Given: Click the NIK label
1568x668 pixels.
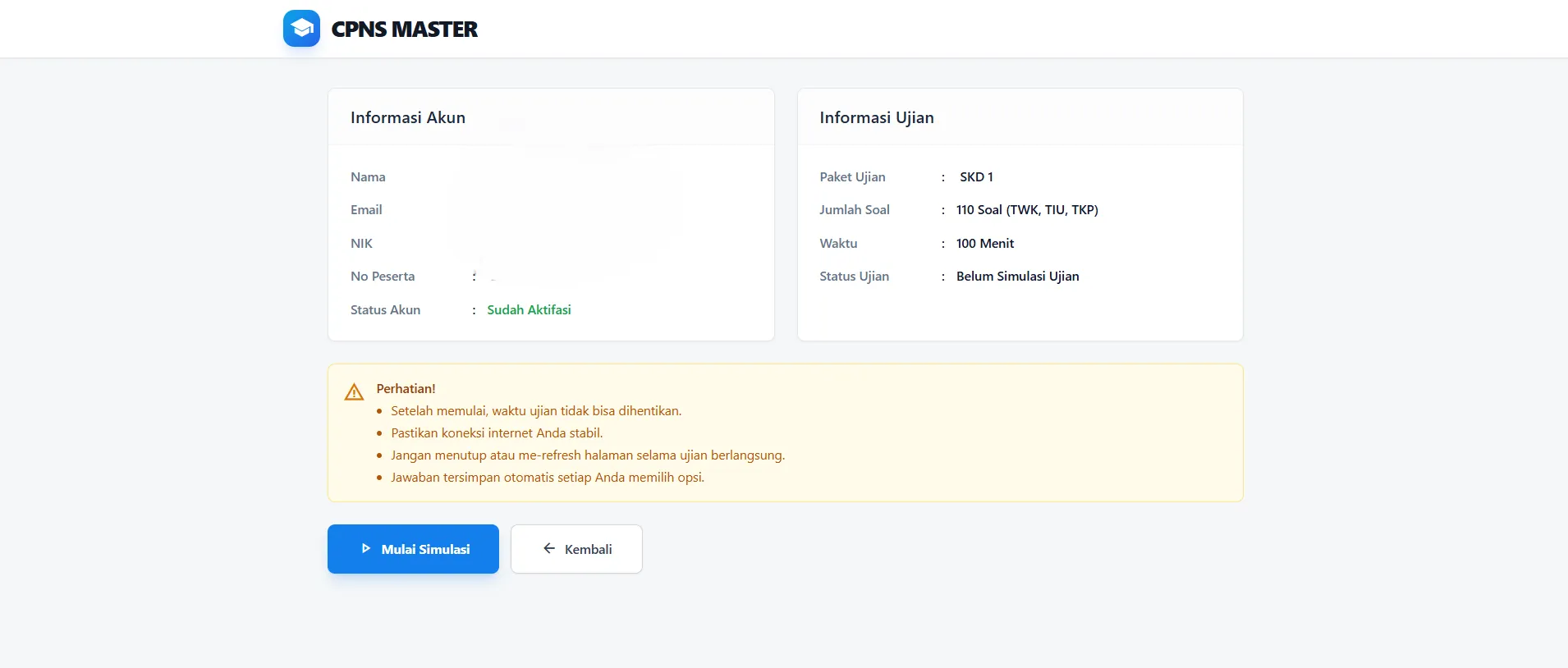Looking at the screenshot, I should [x=361, y=243].
